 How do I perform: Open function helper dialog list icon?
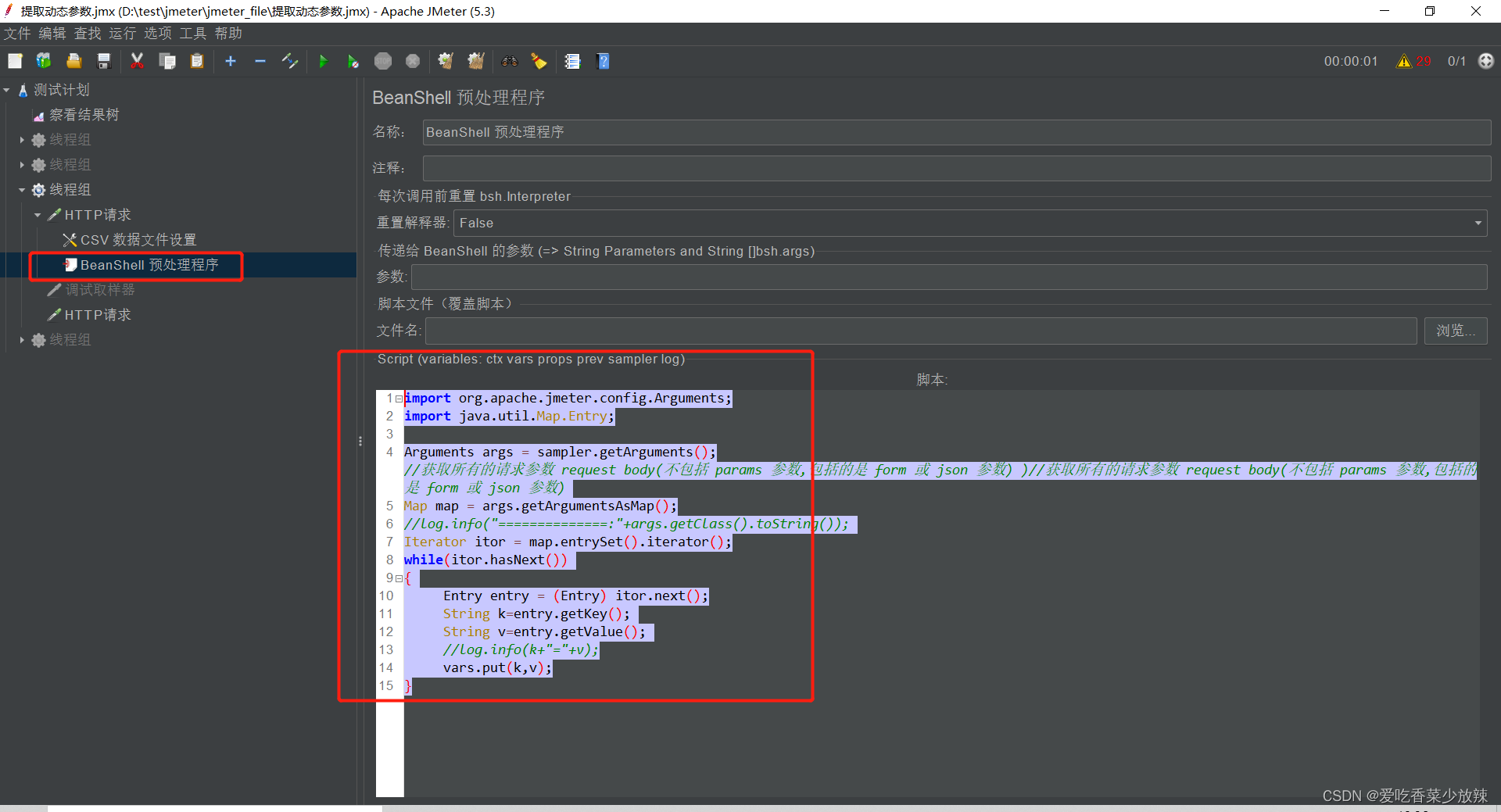[x=572, y=61]
